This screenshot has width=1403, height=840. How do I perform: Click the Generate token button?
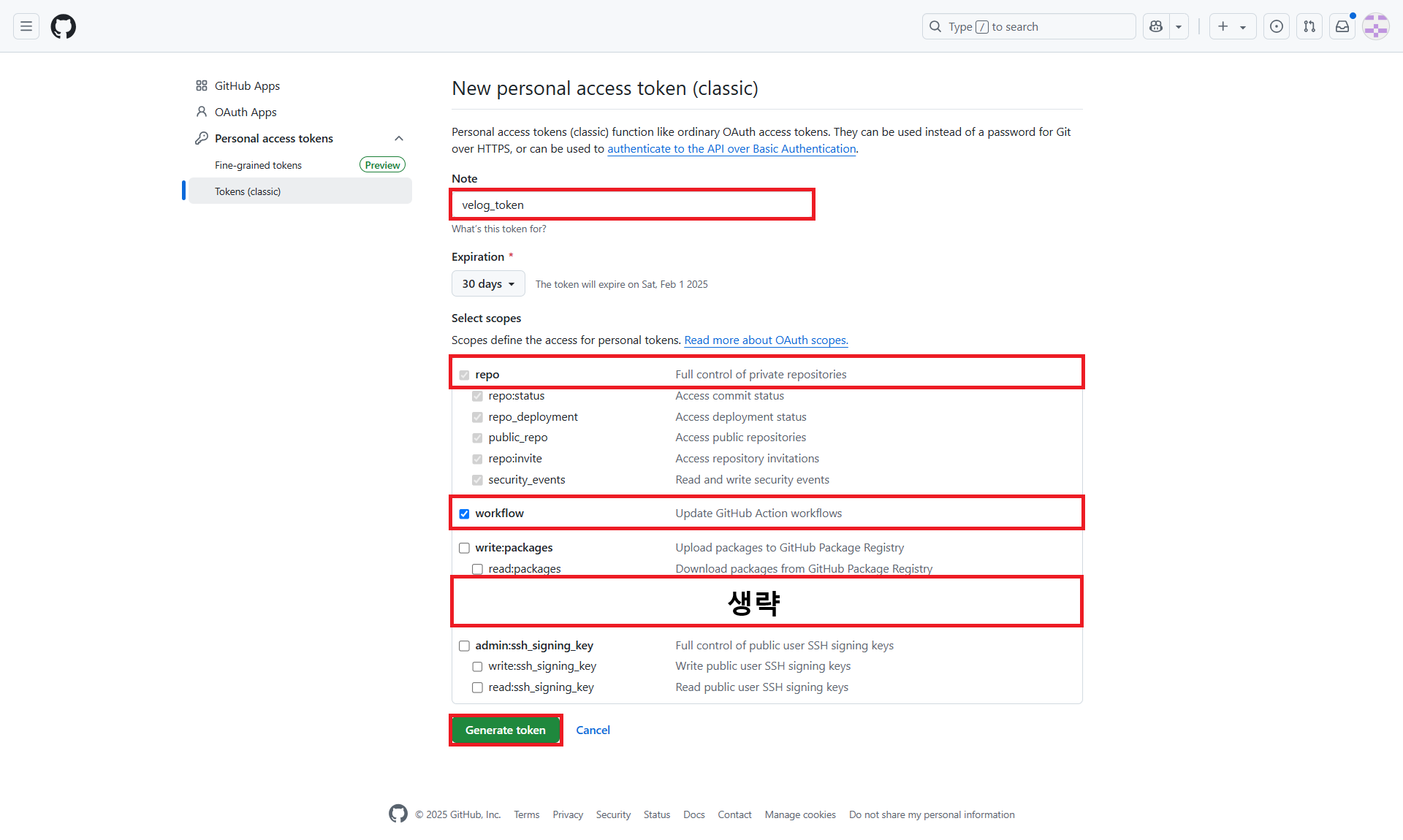click(x=506, y=730)
